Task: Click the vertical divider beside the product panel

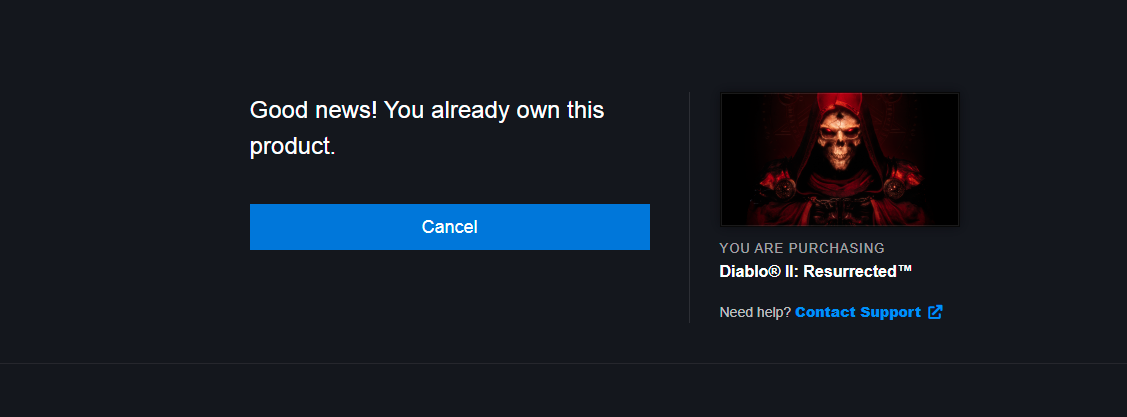Action: 689,207
